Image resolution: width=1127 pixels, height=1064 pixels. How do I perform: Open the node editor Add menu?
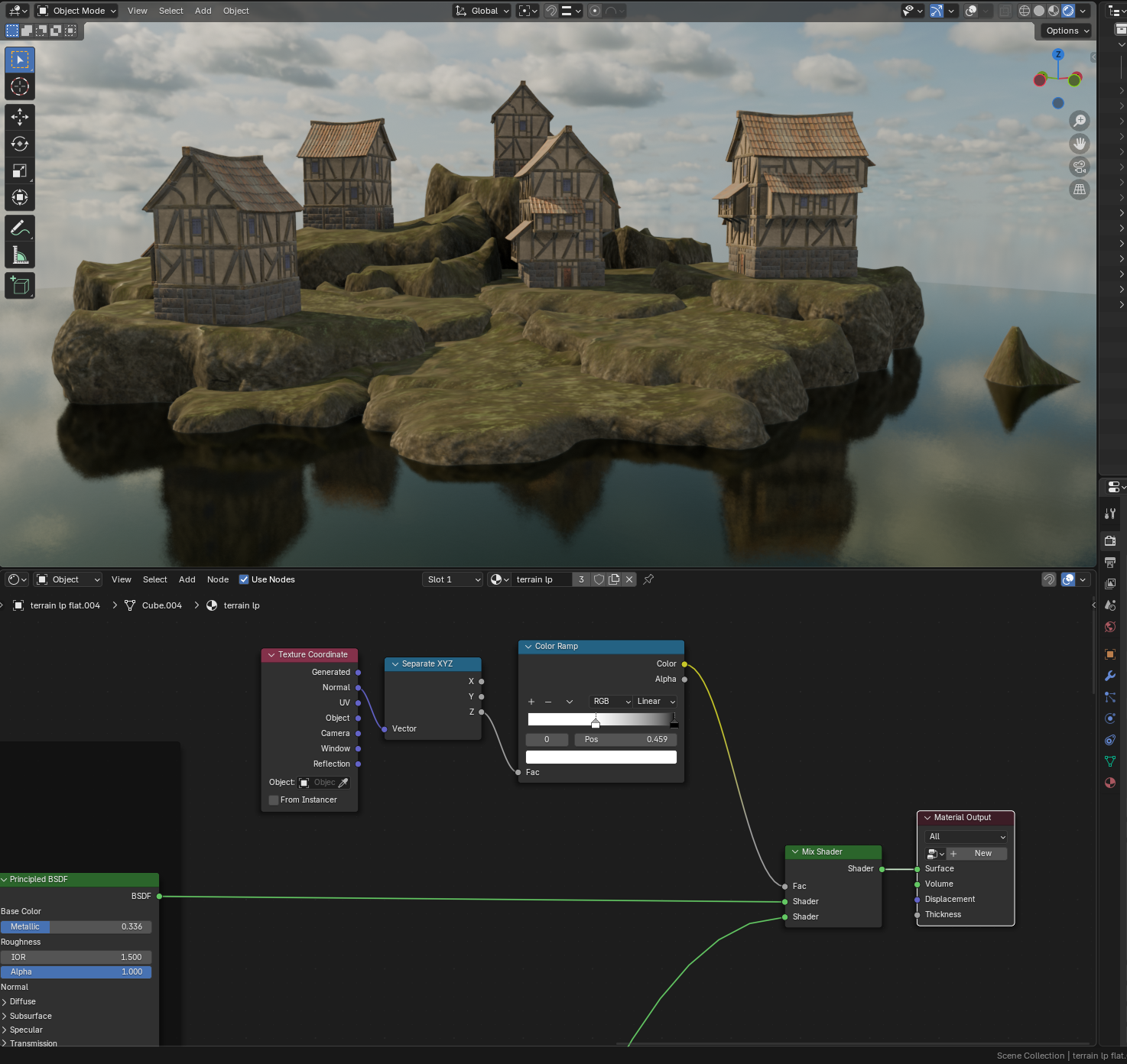tap(187, 579)
